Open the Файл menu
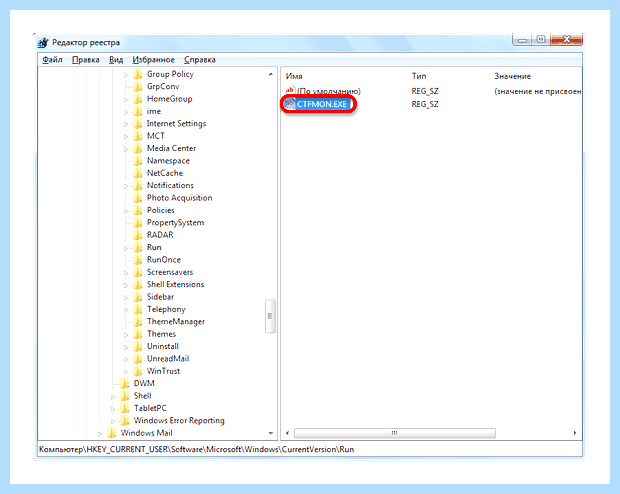The image size is (620, 494). pos(52,60)
